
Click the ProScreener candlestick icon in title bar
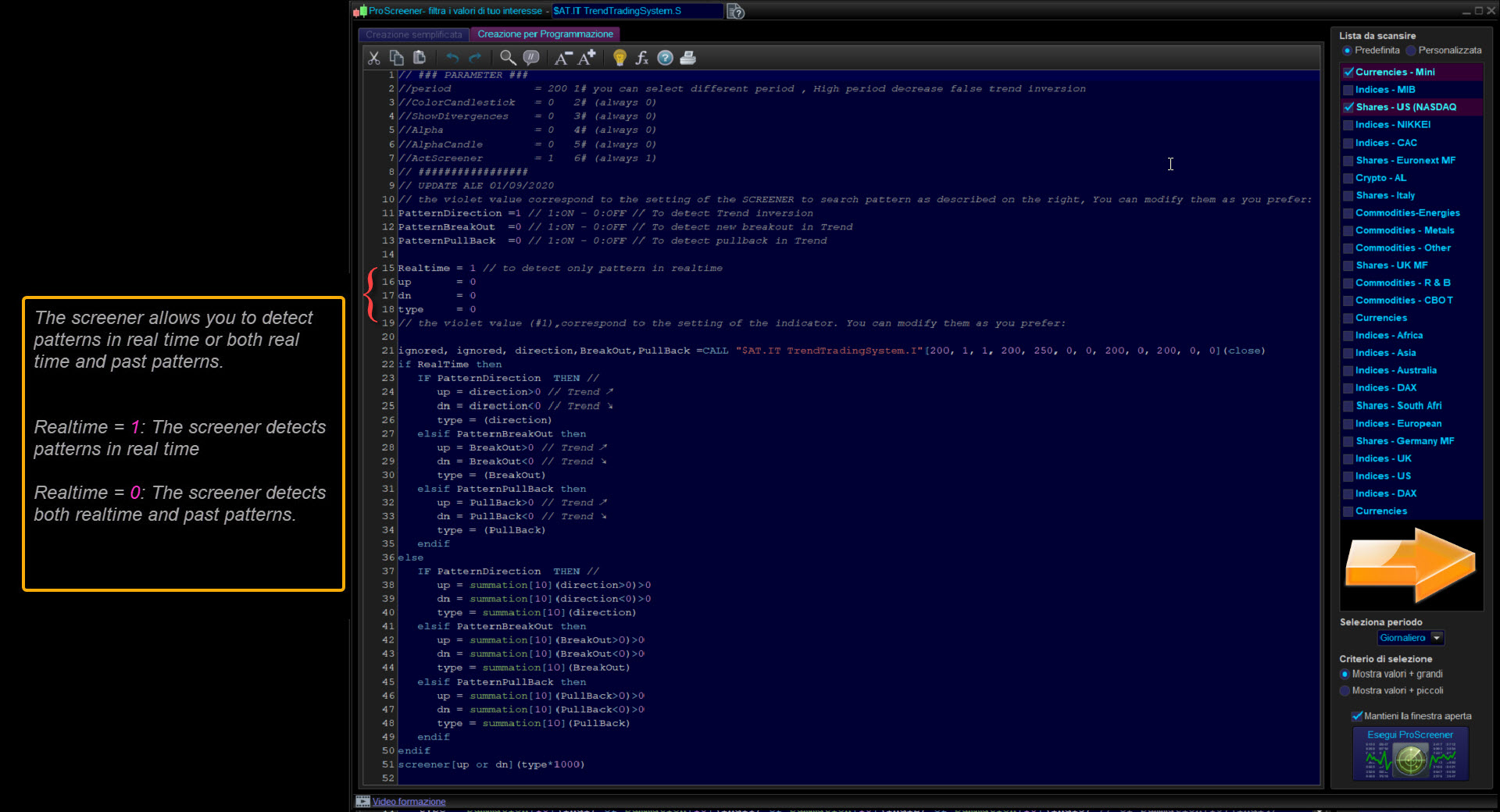359,11
